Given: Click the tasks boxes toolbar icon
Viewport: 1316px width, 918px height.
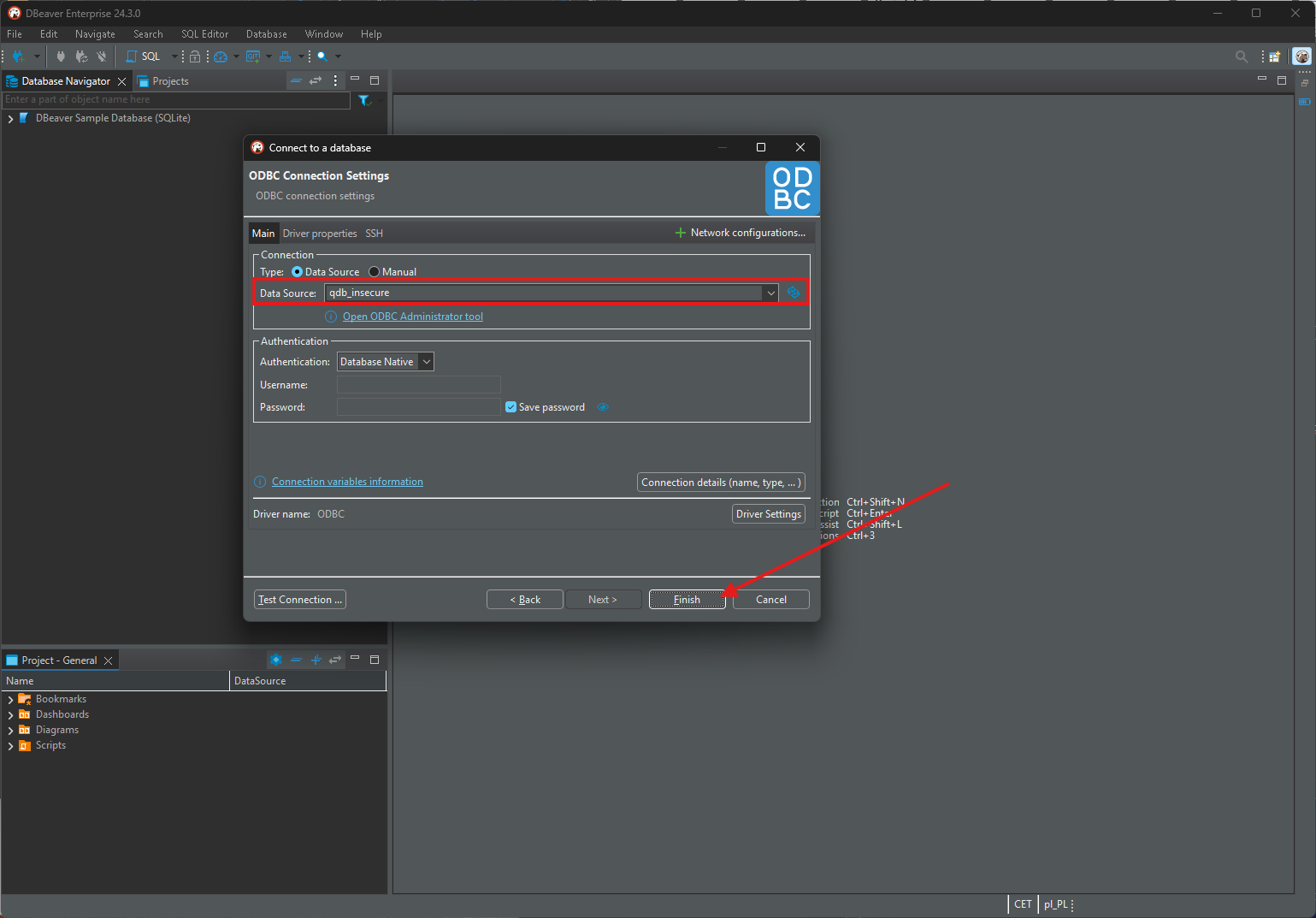Looking at the screenshot, I should [x=286, y=56].
